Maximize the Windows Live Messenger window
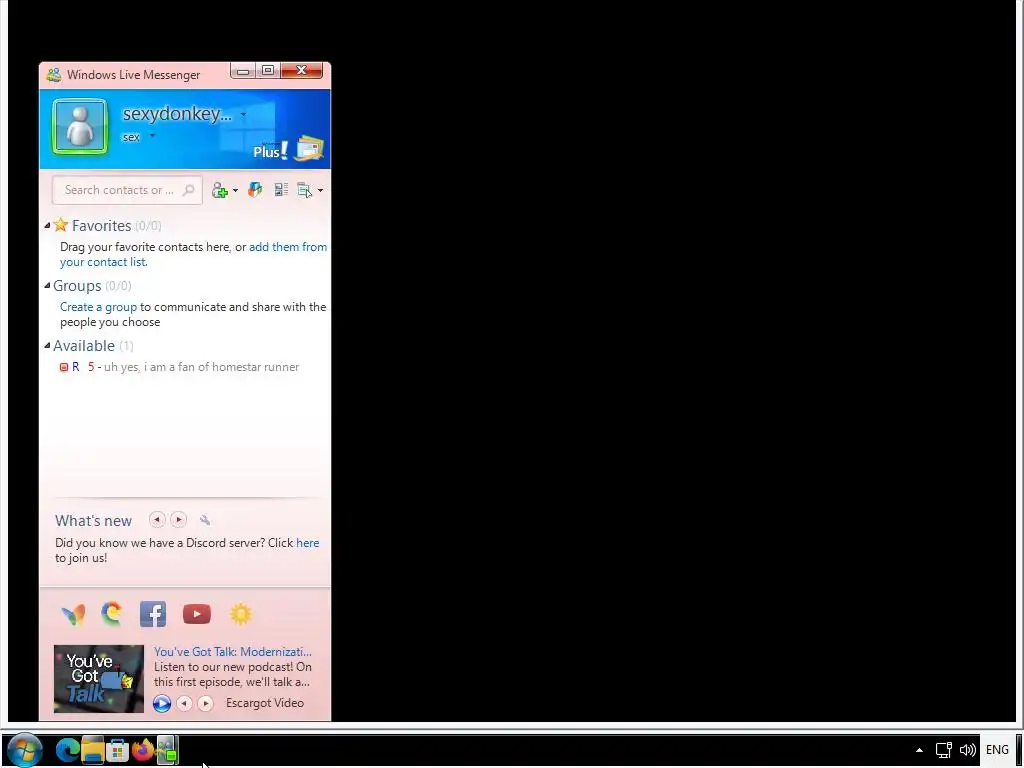 point(268,71)
